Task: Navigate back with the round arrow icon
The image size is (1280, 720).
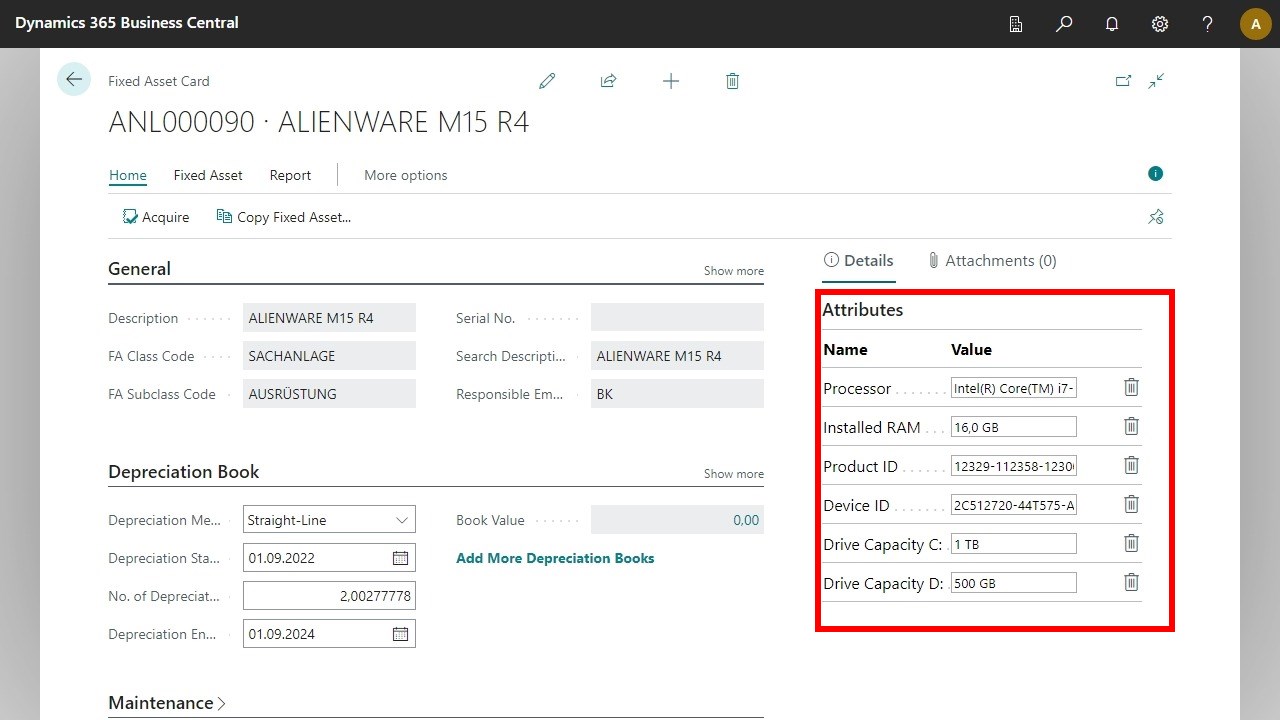Action: pos(74,79)
